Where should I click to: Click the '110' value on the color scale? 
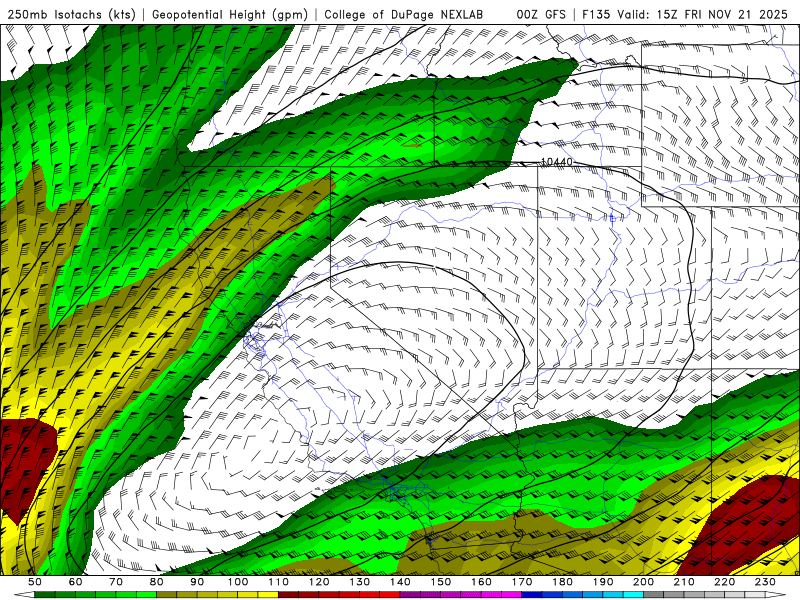coord(279,582)
